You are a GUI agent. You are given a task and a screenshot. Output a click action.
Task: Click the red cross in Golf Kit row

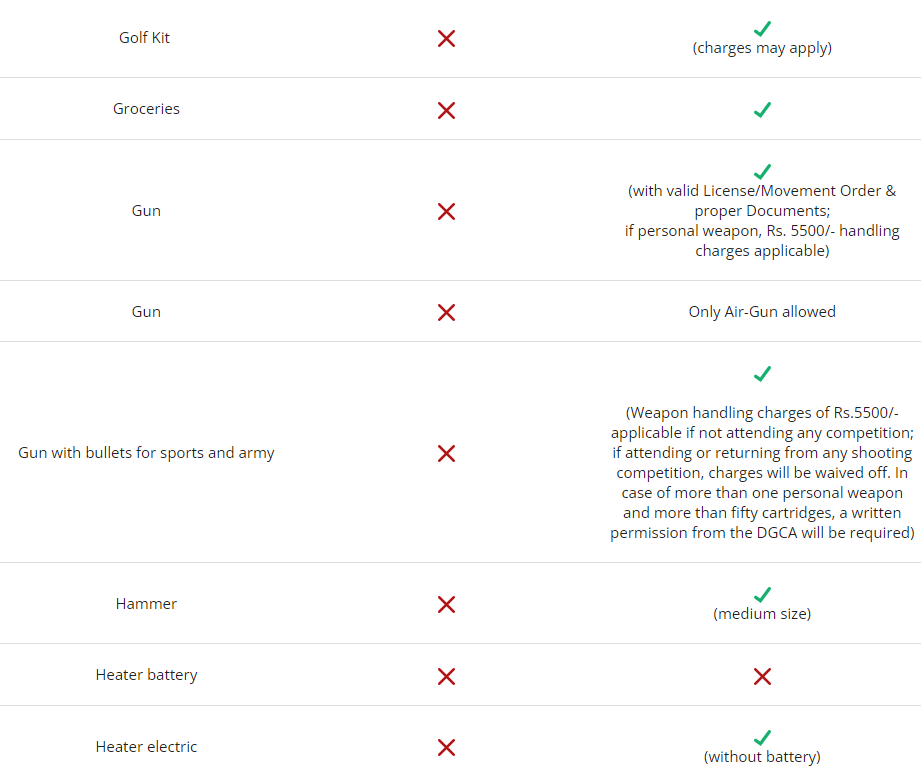pos(446,39)
